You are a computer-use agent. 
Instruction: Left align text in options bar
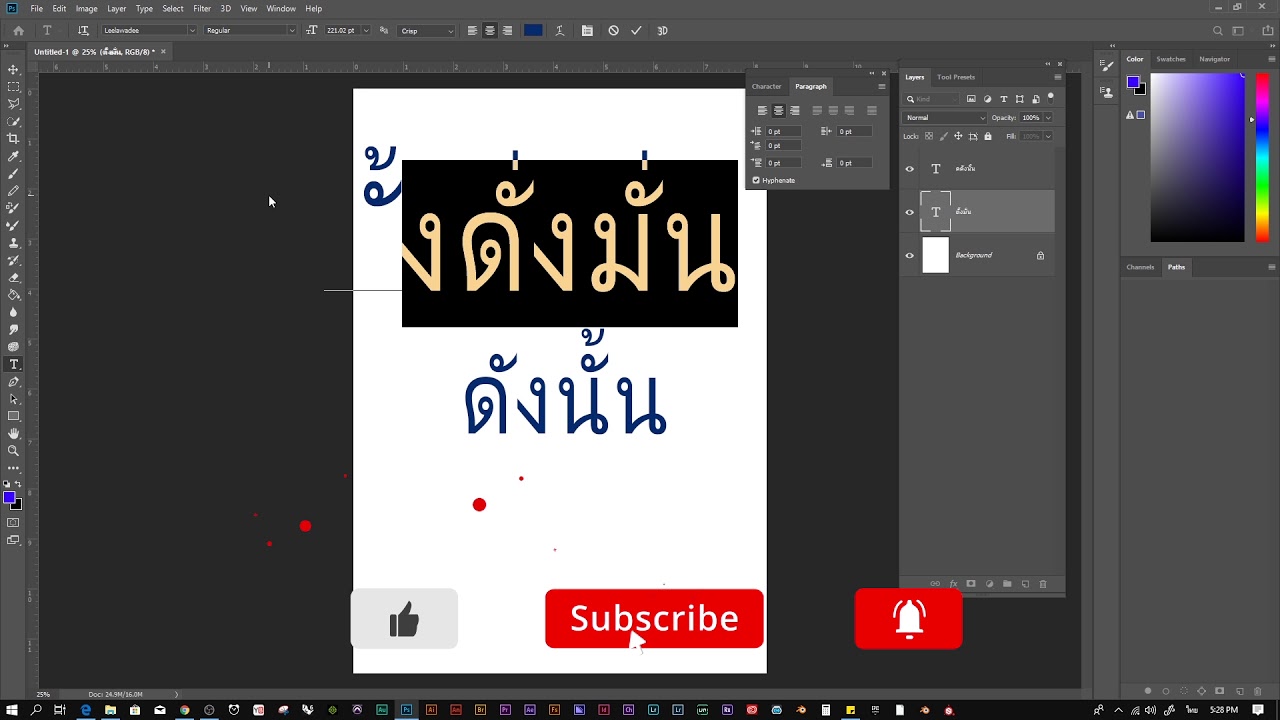coord(472,31)
